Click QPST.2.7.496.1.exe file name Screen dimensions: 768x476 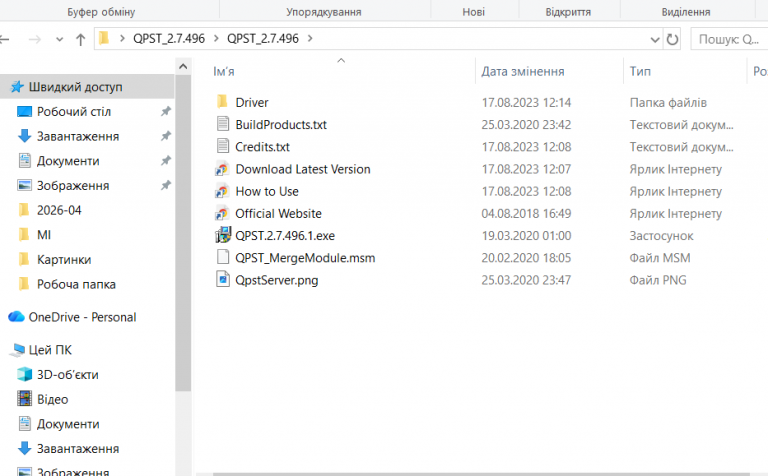tap(285, 236)
